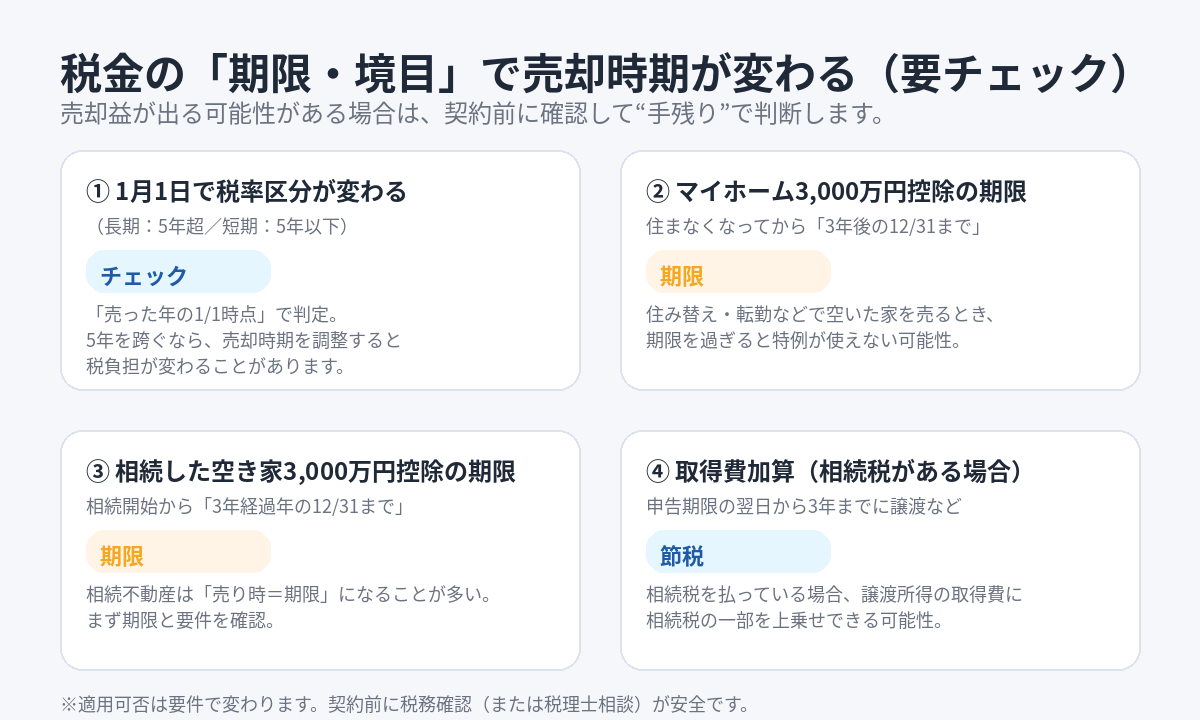This screenshot has width=1200, height=720.
Task: Open the heading マイホーム3,000万円控除の期限
Action: click(850, 191)
